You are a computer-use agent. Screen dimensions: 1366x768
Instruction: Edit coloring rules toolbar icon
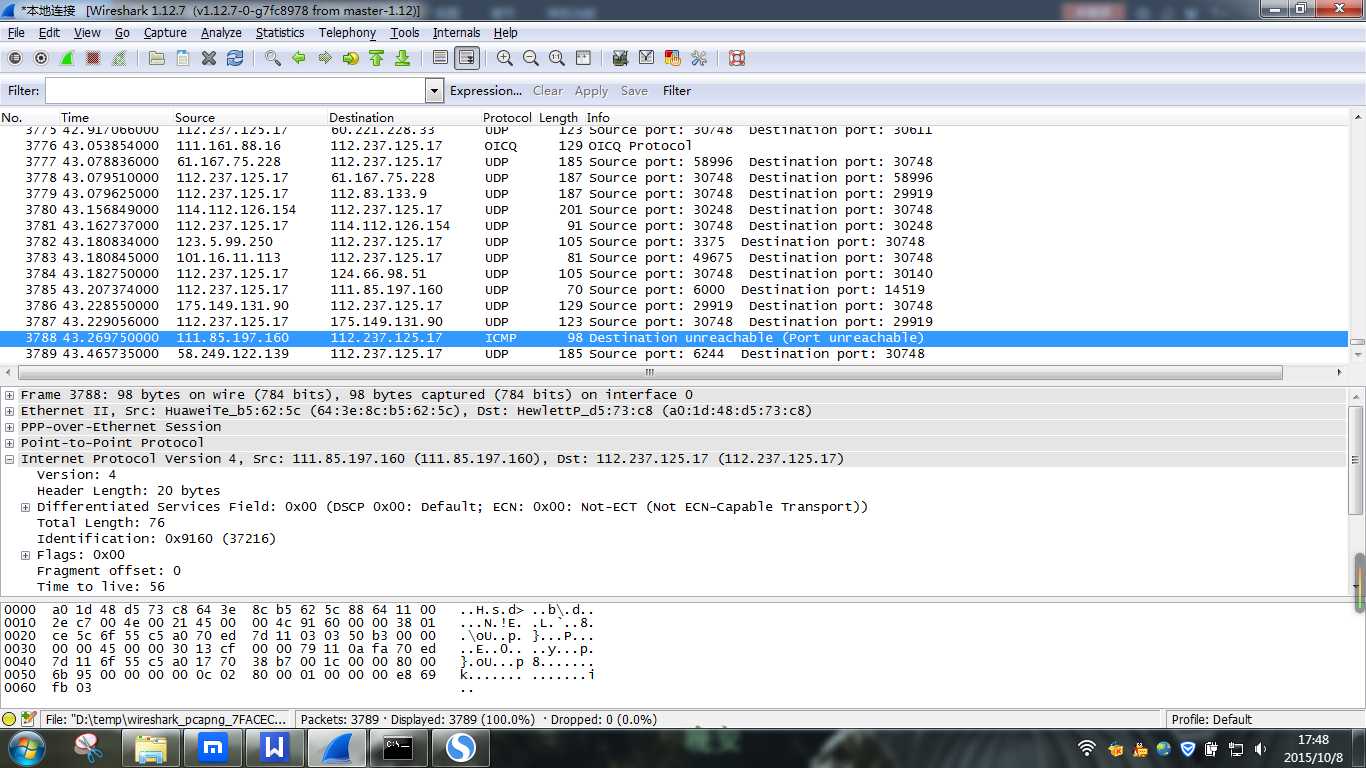pyautogui.click(x=673, y=58)
